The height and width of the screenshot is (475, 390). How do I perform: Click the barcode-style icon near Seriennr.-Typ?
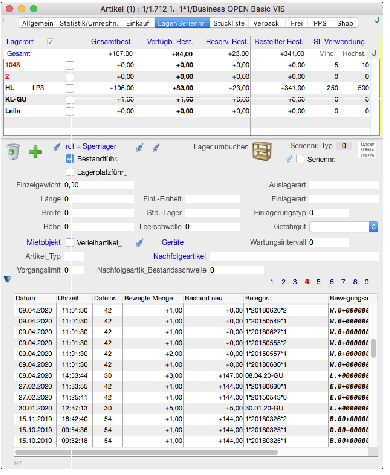point(367,150)
